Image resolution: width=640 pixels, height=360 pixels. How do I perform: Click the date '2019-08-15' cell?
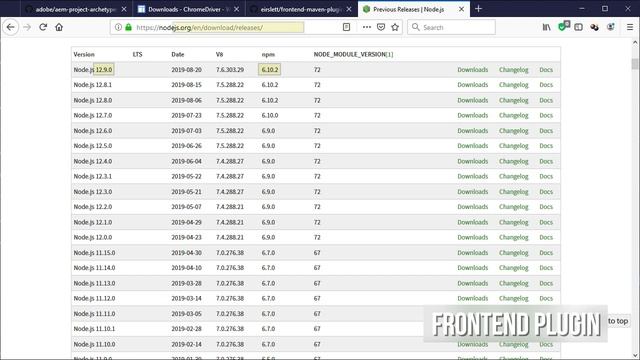click(187, 85)
